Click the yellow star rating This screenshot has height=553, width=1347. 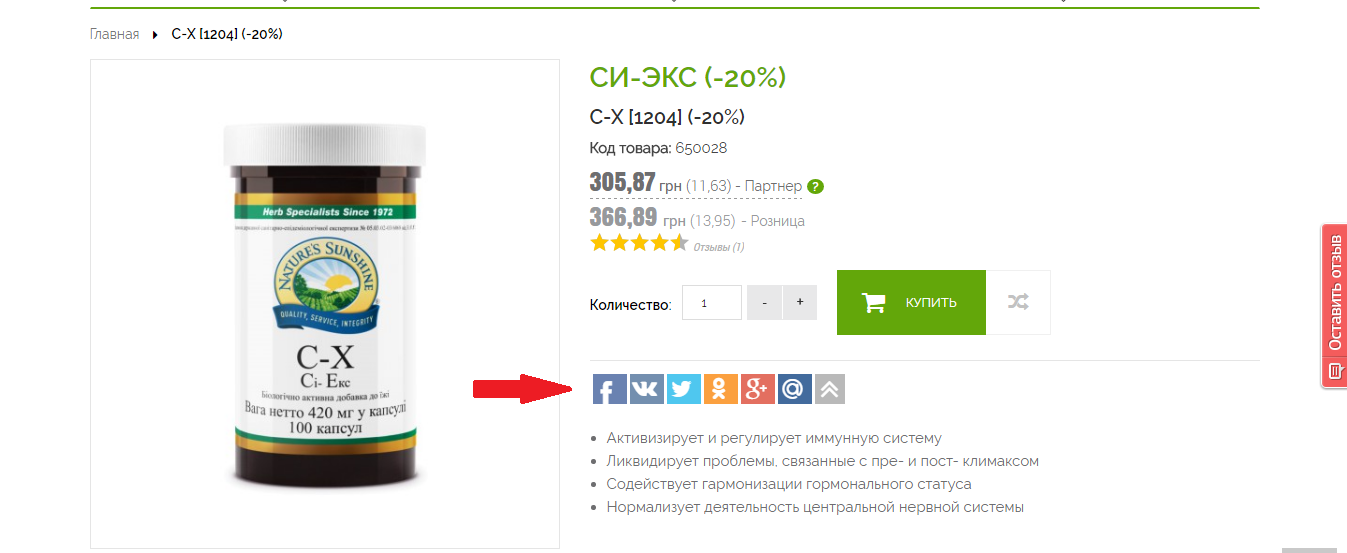638,243
